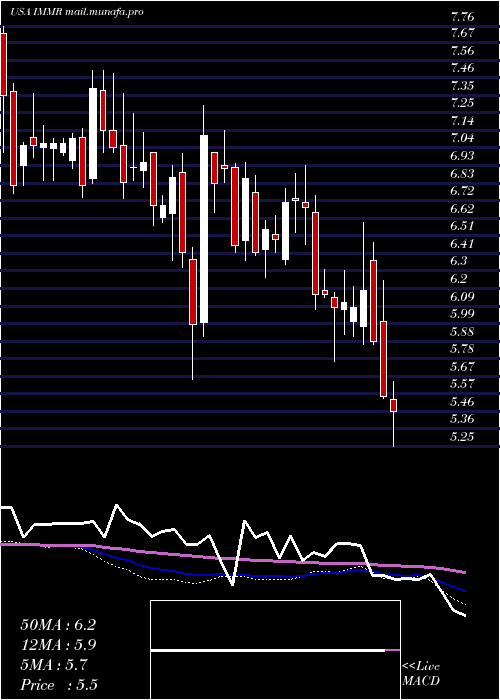Select the 5.99 price axis label

462,314
